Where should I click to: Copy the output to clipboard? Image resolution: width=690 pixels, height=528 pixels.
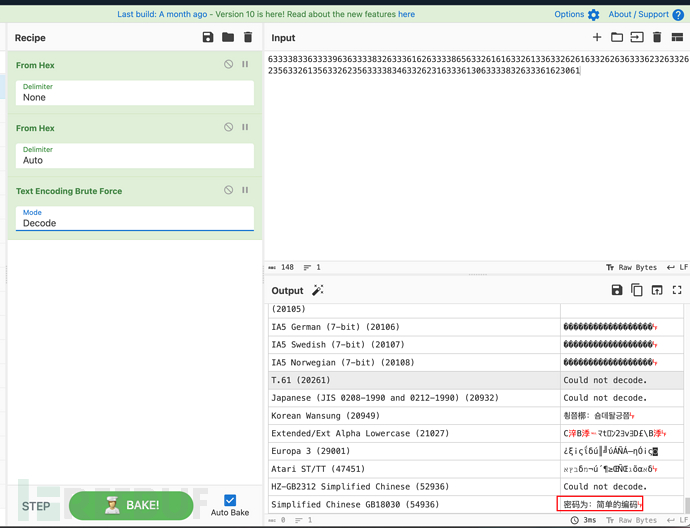pos(637,290)
